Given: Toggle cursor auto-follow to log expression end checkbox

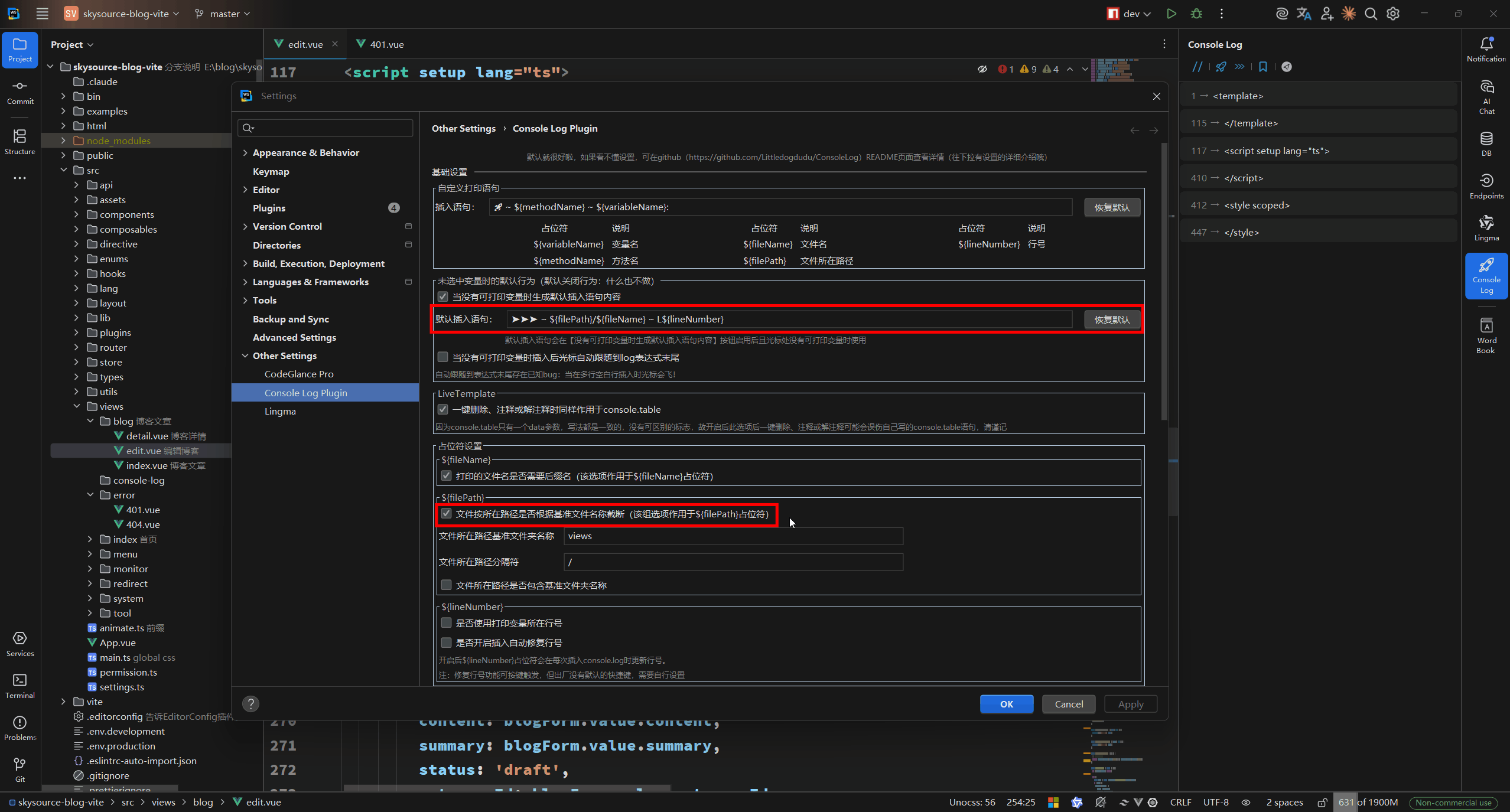Looking at the screenshot, I should point(442,357).
